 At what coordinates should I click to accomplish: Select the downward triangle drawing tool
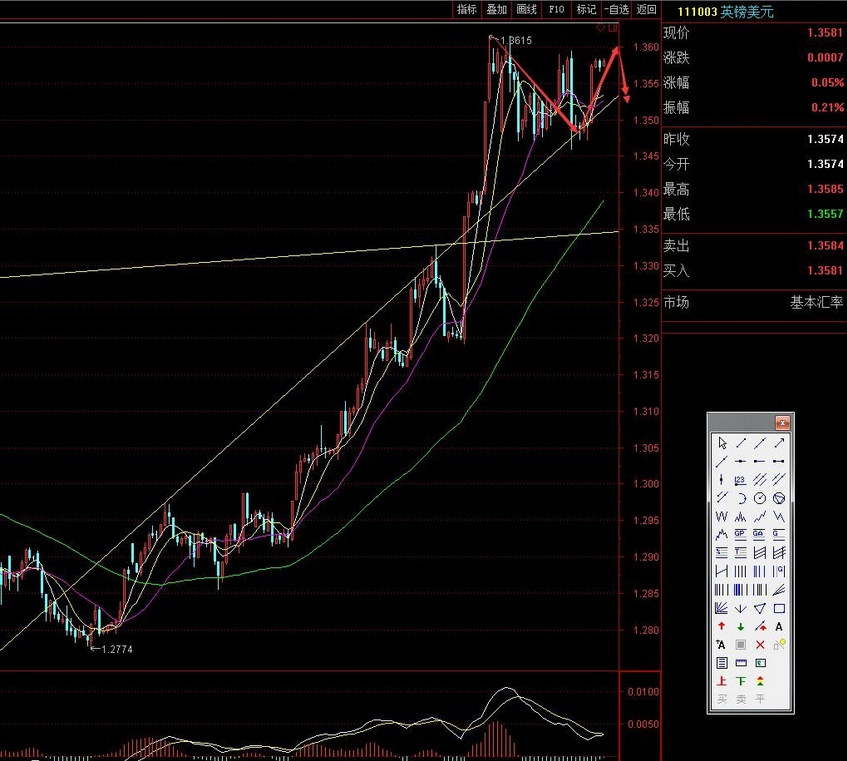point(760,608)
